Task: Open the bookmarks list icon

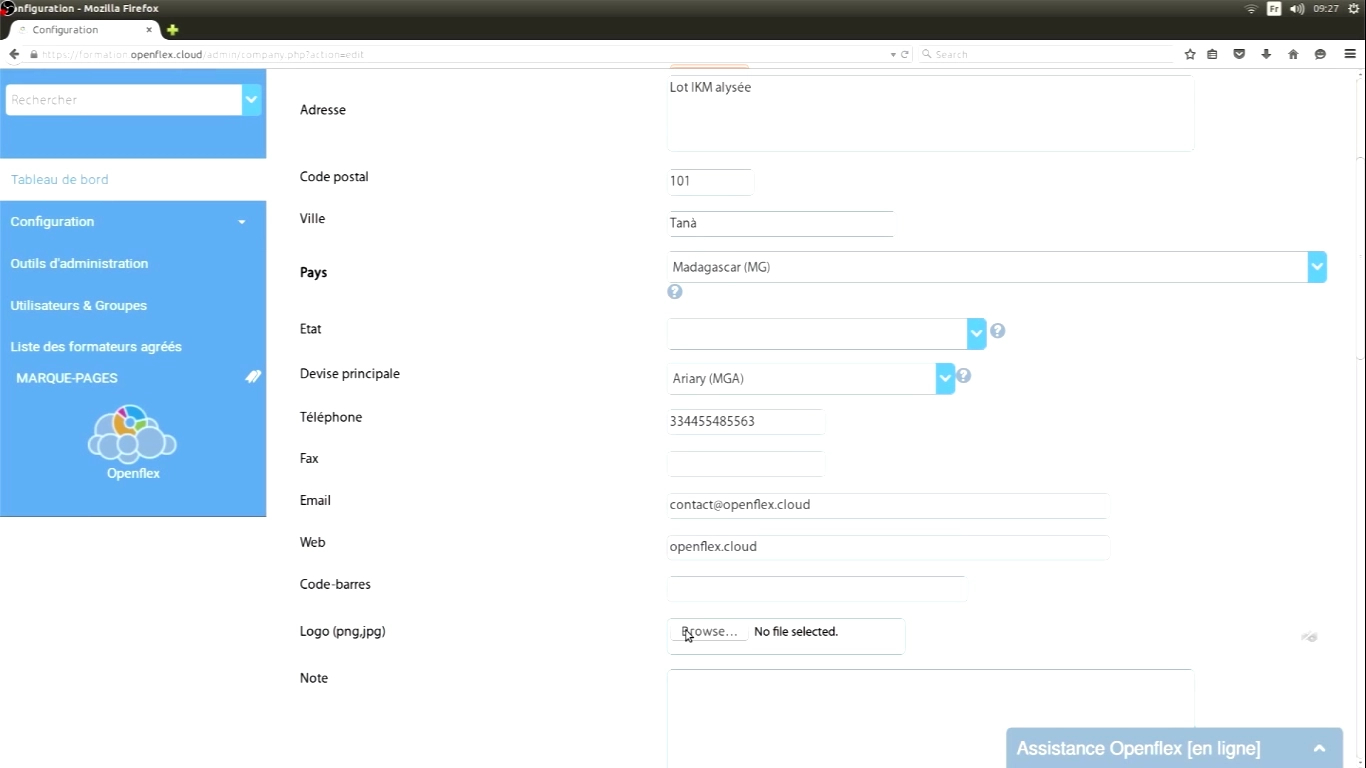Action: [x=1212, y=54]
